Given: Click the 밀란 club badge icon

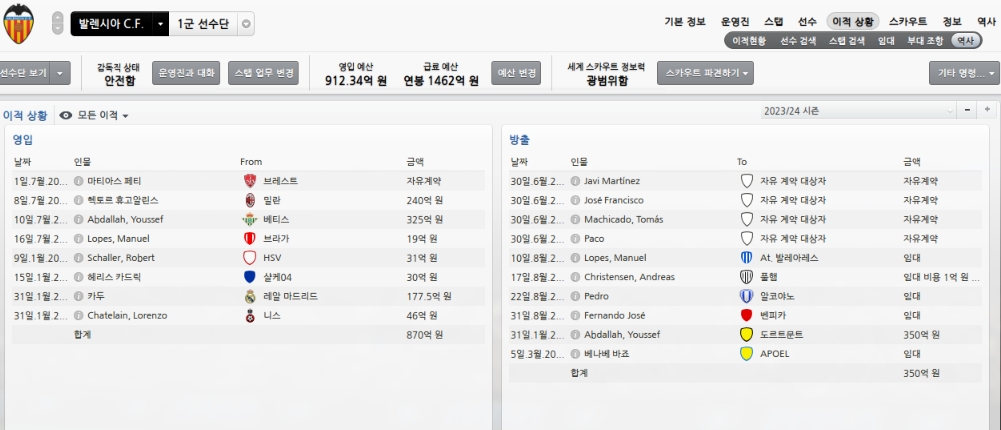Looking at the screenshot, I should tap(250, 200).
